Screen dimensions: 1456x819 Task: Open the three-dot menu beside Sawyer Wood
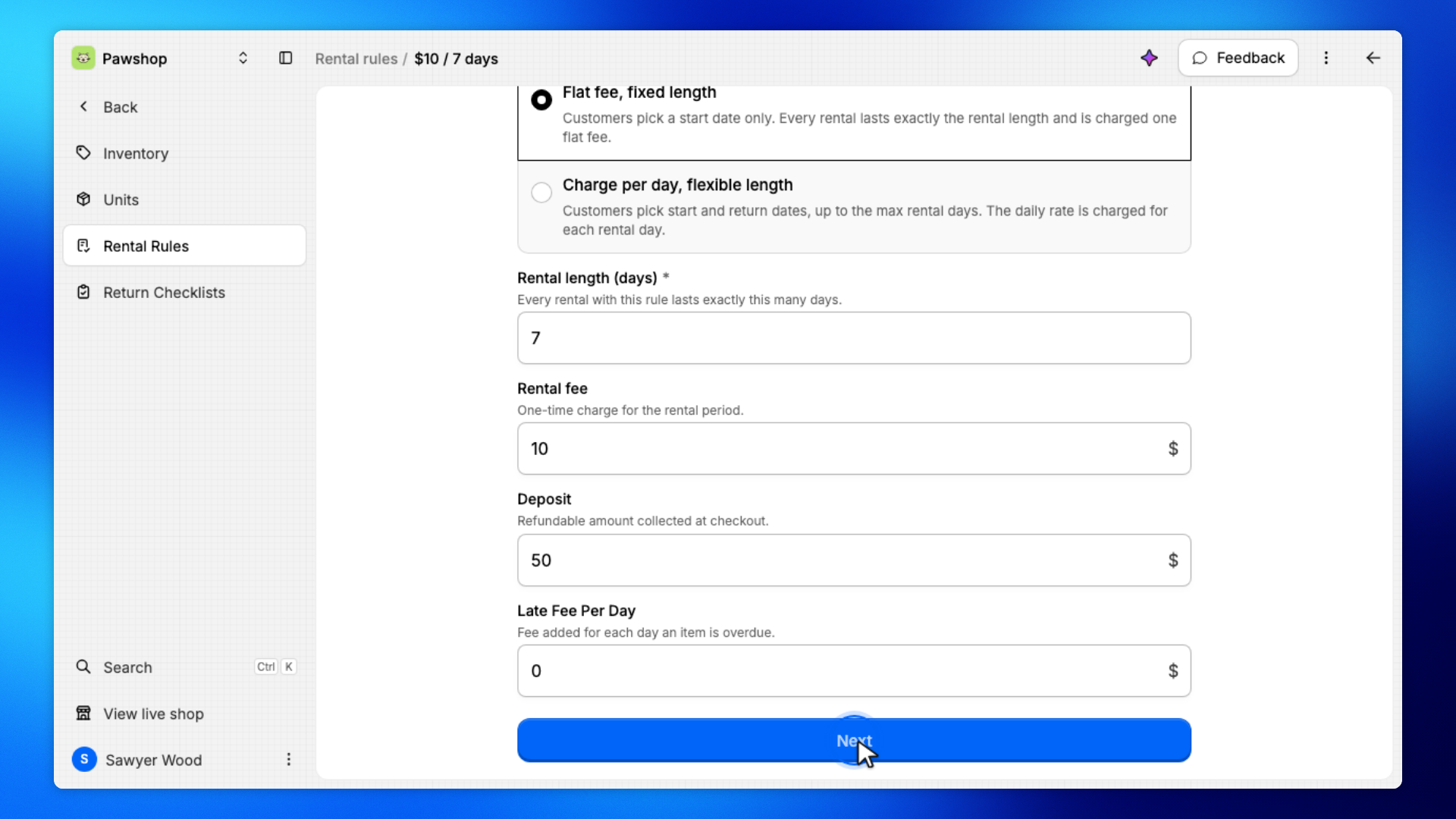pyautogui.click(x=288, y=759)
